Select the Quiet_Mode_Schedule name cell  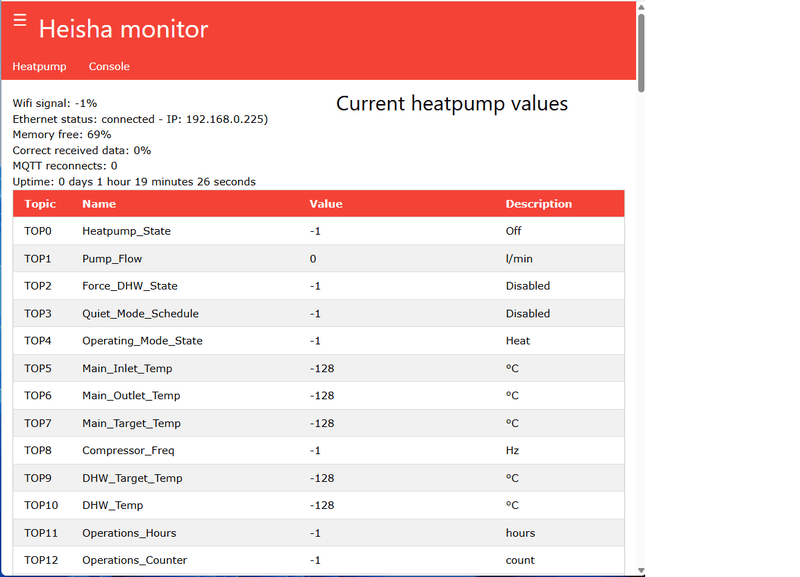coord(140,313)
